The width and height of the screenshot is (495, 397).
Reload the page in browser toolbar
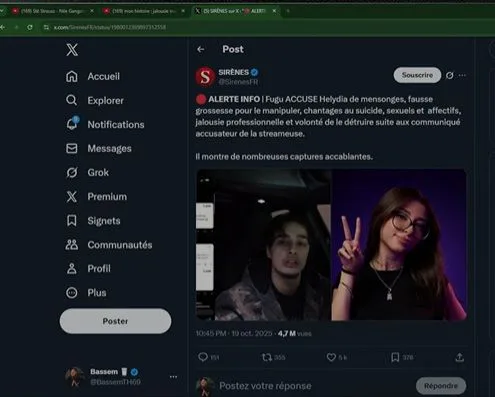click(30, 27)
